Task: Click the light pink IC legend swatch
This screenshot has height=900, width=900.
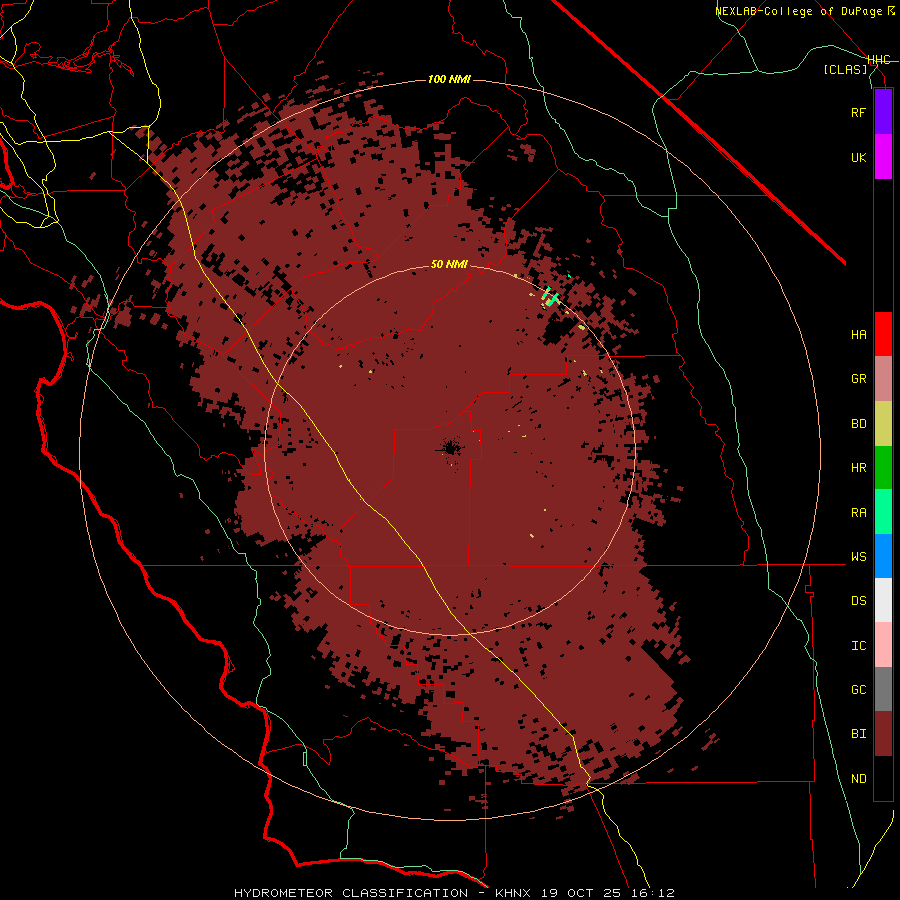Action: (883, 645)
